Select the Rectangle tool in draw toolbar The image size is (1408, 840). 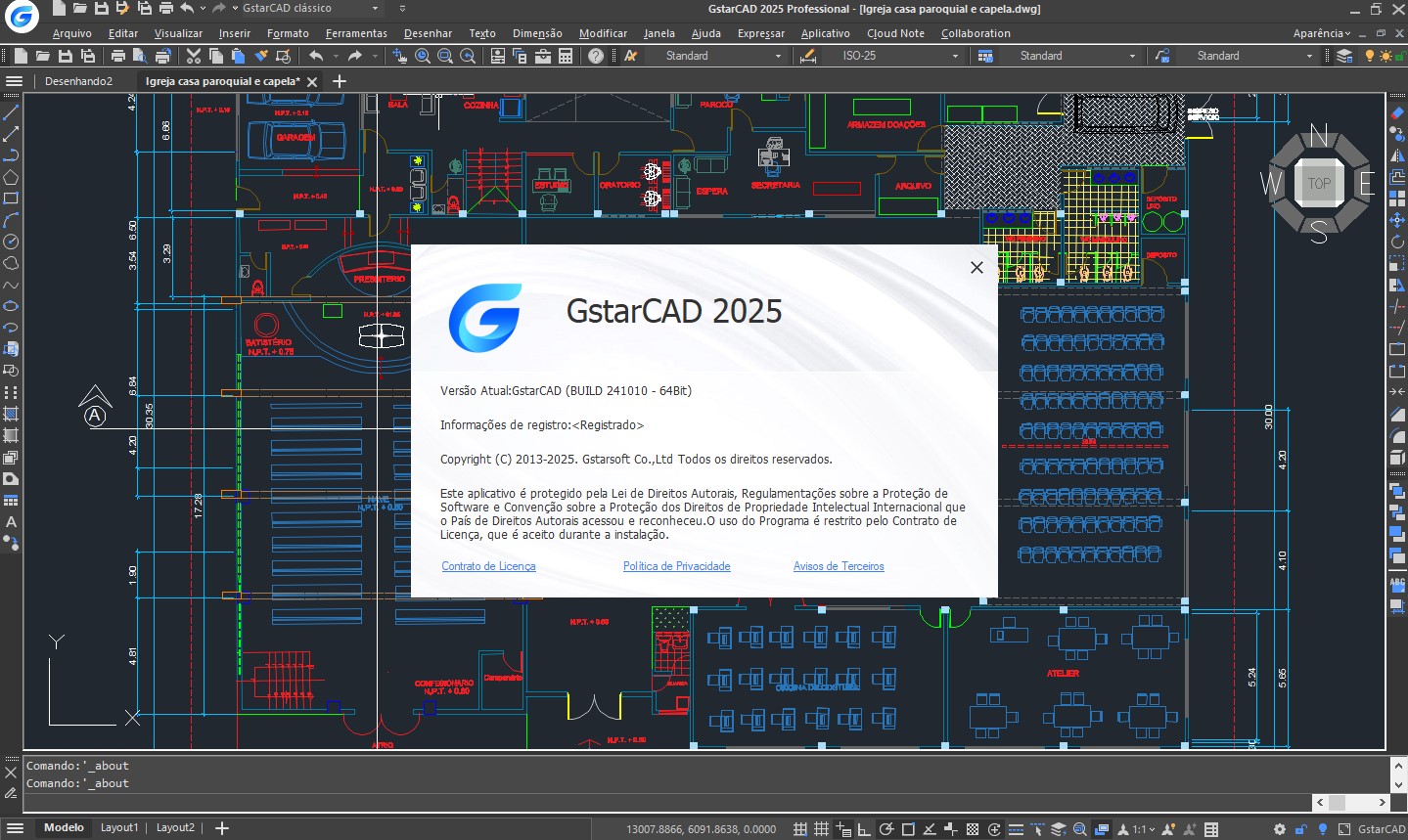(11, 199)
